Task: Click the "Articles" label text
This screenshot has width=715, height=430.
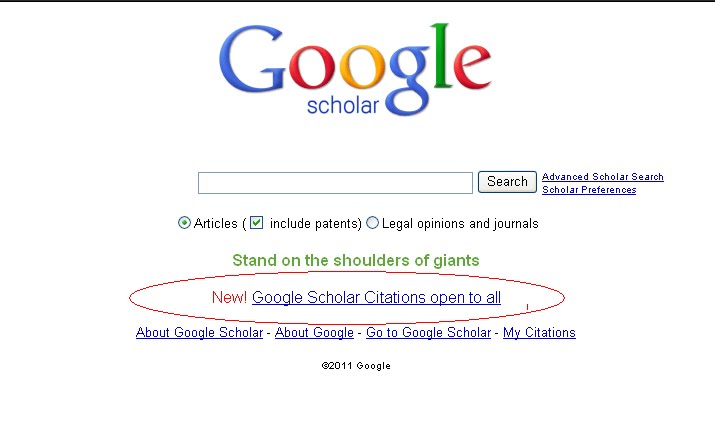Action: pos(216,224)
